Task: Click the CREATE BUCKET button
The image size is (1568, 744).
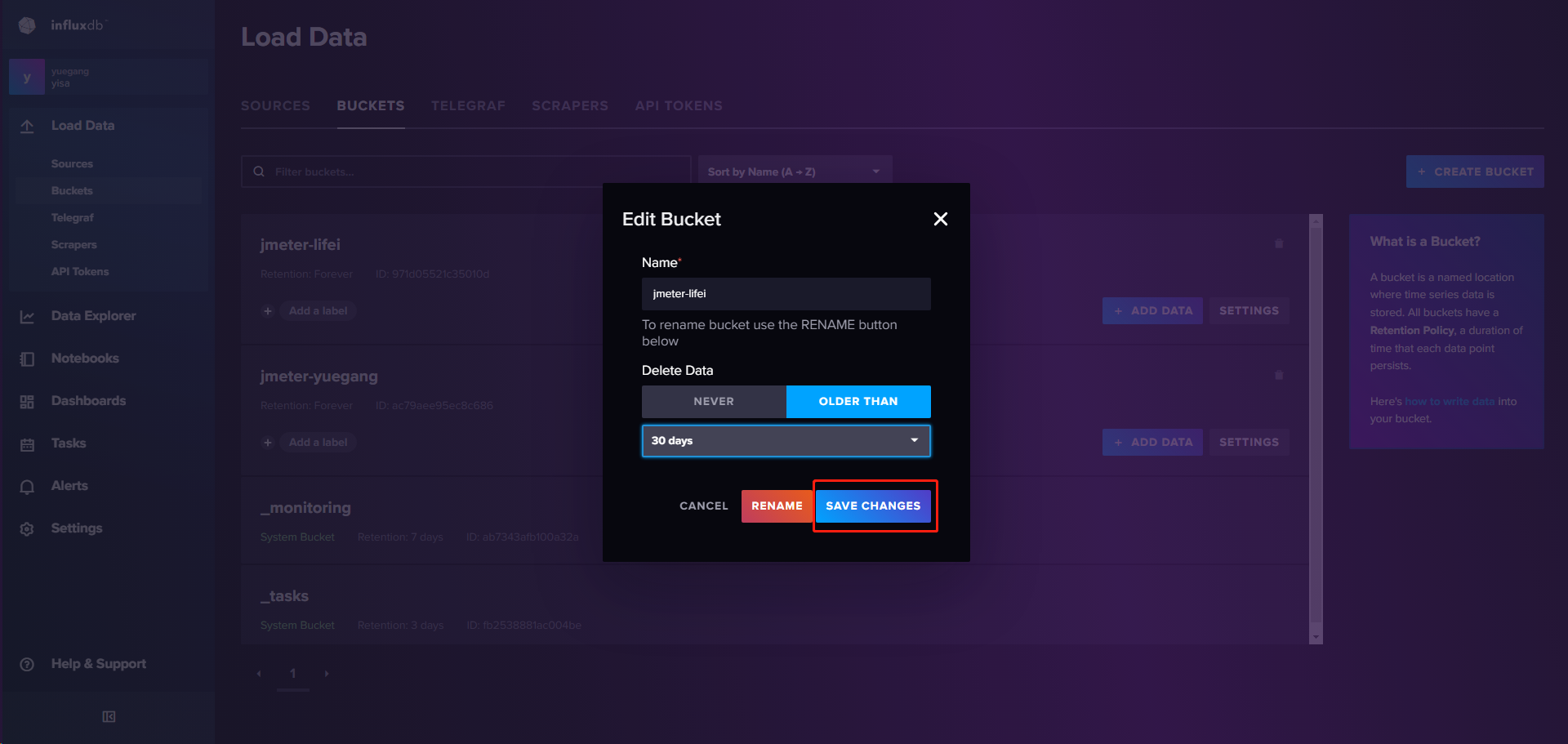Action: [x=1475, y=172]
